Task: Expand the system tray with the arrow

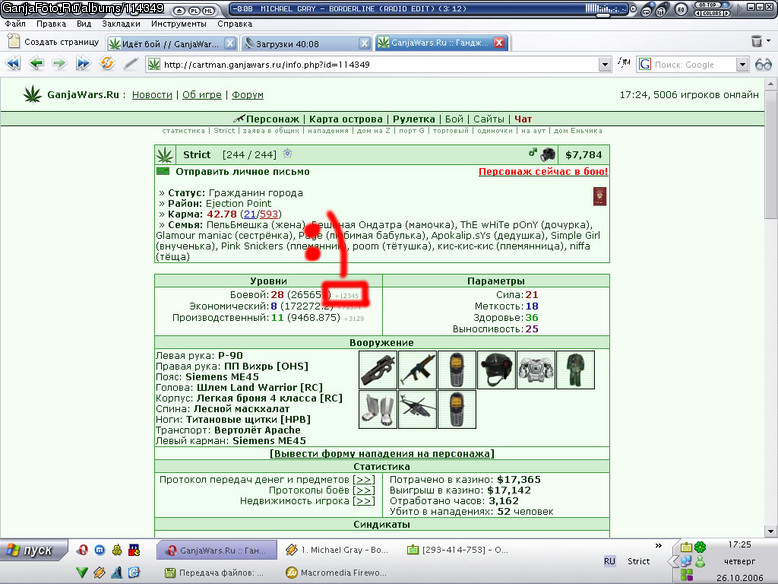Action: (x=672, y=561)
